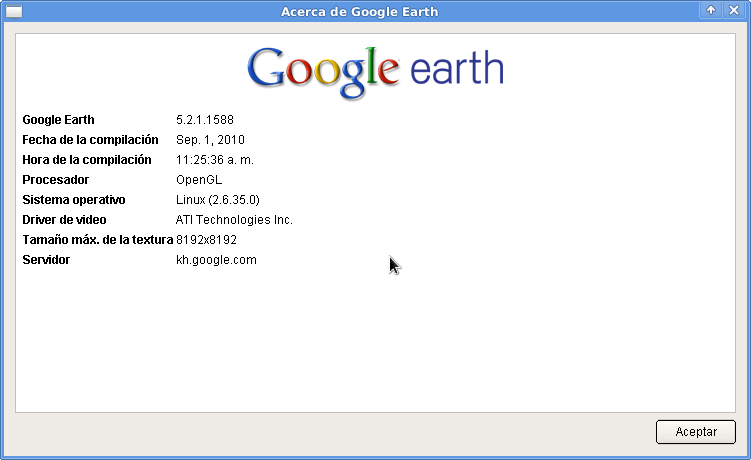Close the Acerca de Google Earth dialog
Viewport: 751px width, 460px height.
[x=734, y=10]
